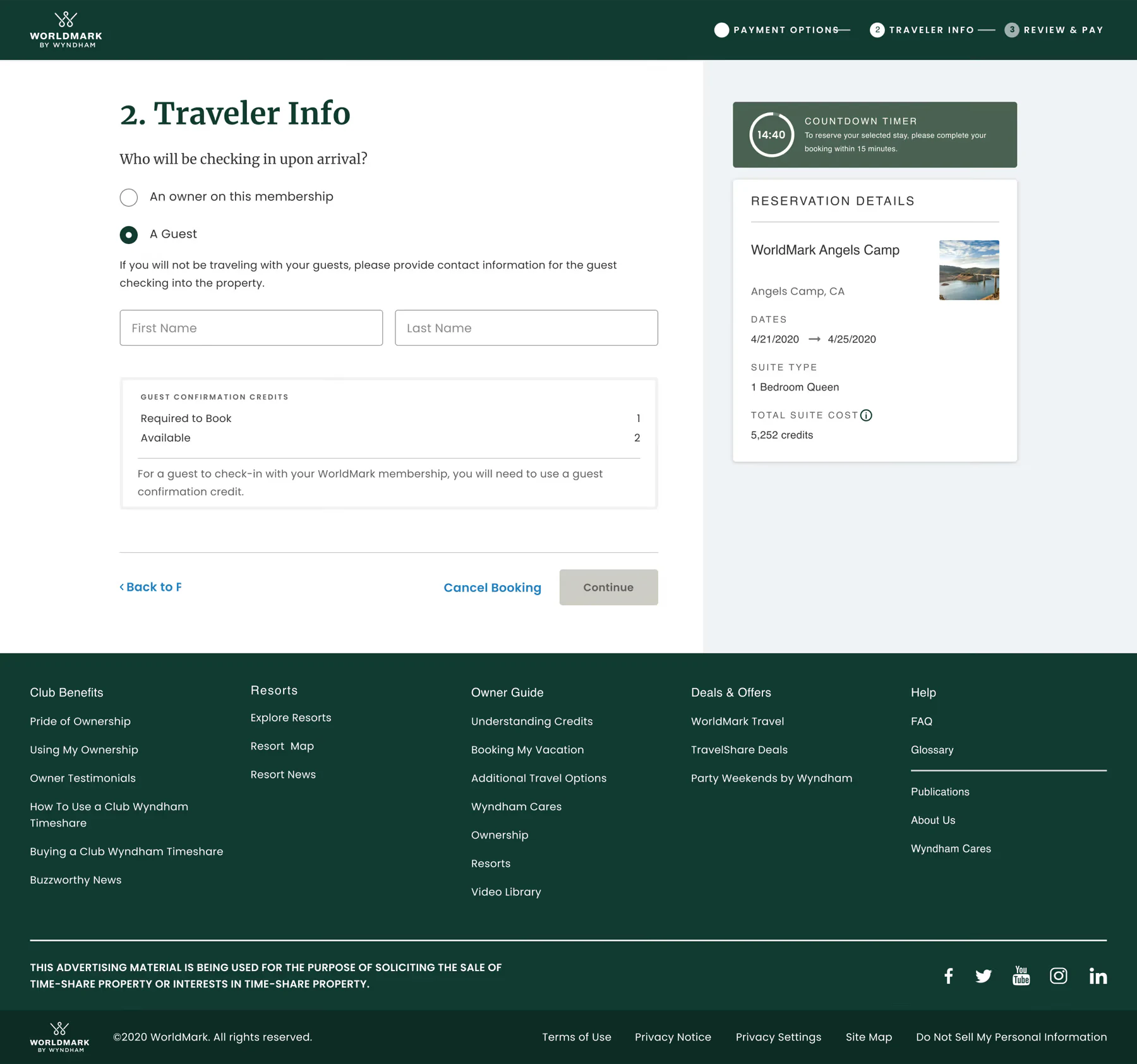Open Resorts link under Owner Guide
Viewport: 1137px width, 1064px height.
(491, 864)
